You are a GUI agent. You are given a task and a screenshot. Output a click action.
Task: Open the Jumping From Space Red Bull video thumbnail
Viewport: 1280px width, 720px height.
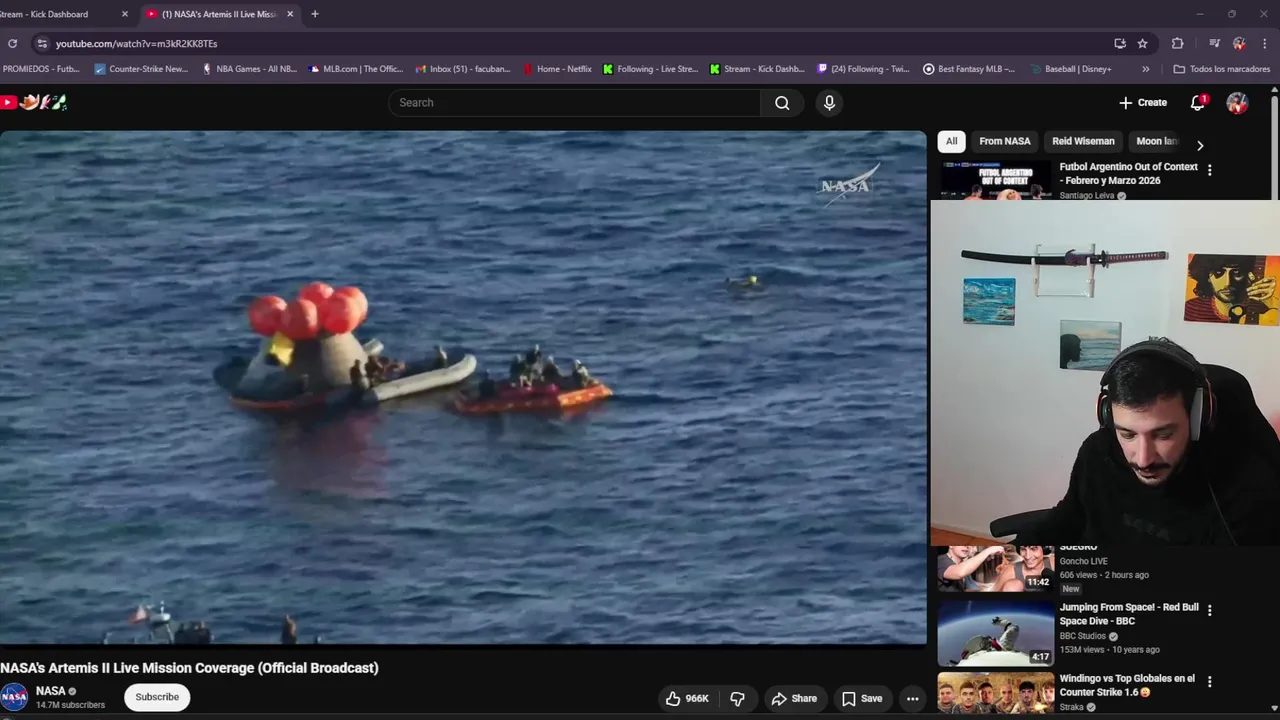click(x=996, y=633)
